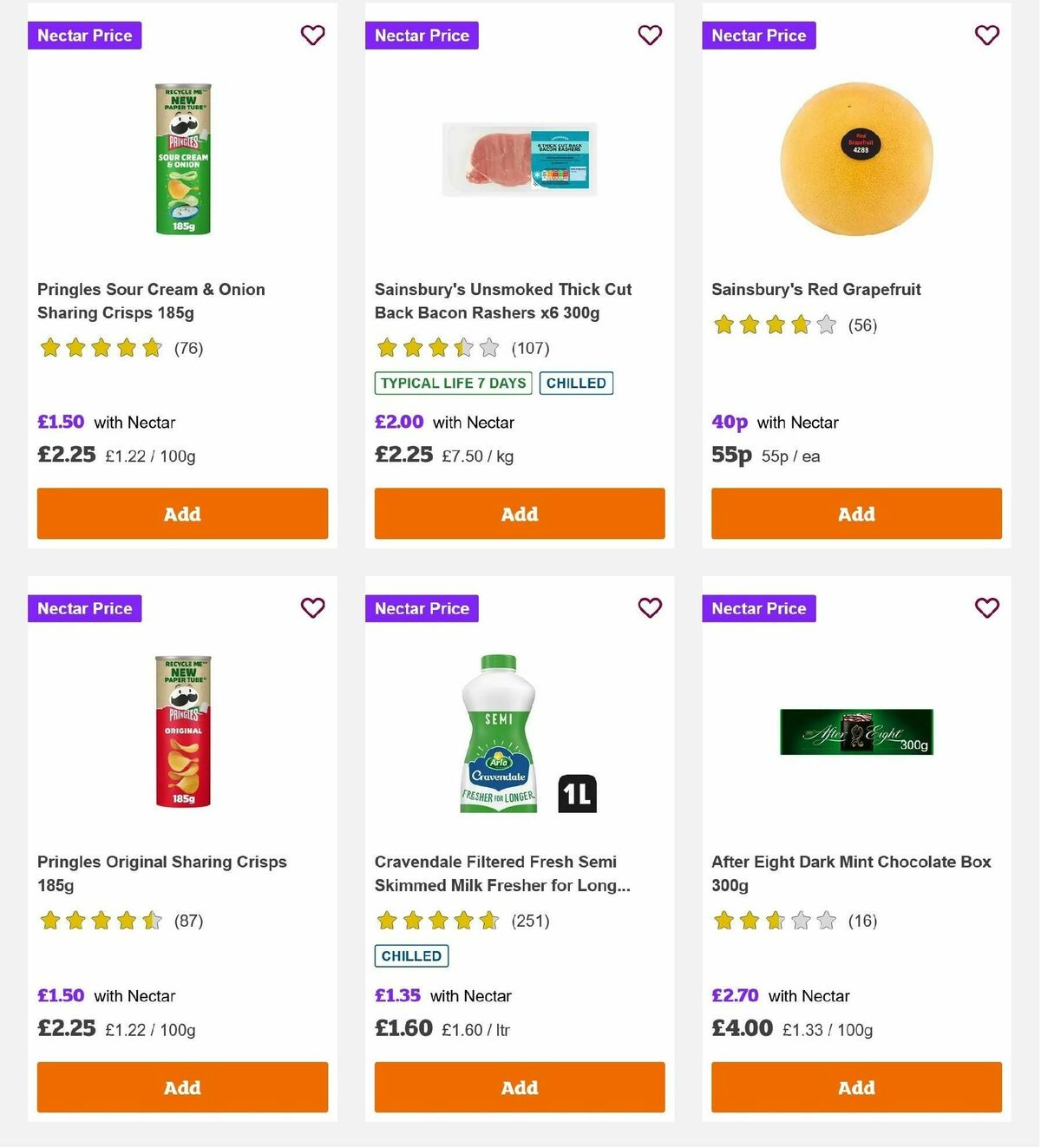The image size is (1041, 1148).
Task: Favourite Sainsbury's Unsmoked Thick Cut Bacon Rashers
Action: click(650, 36)
